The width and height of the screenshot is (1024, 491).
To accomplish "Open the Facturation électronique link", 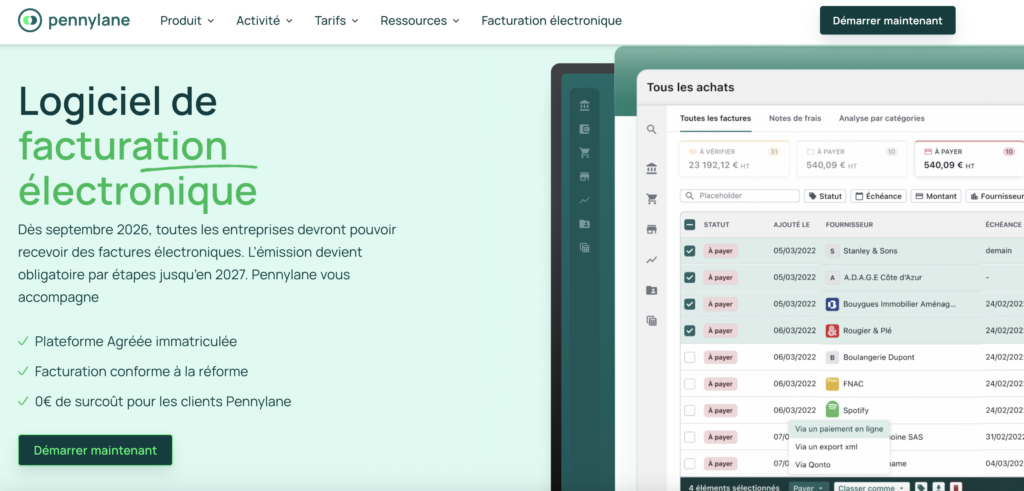I will 551,20.
